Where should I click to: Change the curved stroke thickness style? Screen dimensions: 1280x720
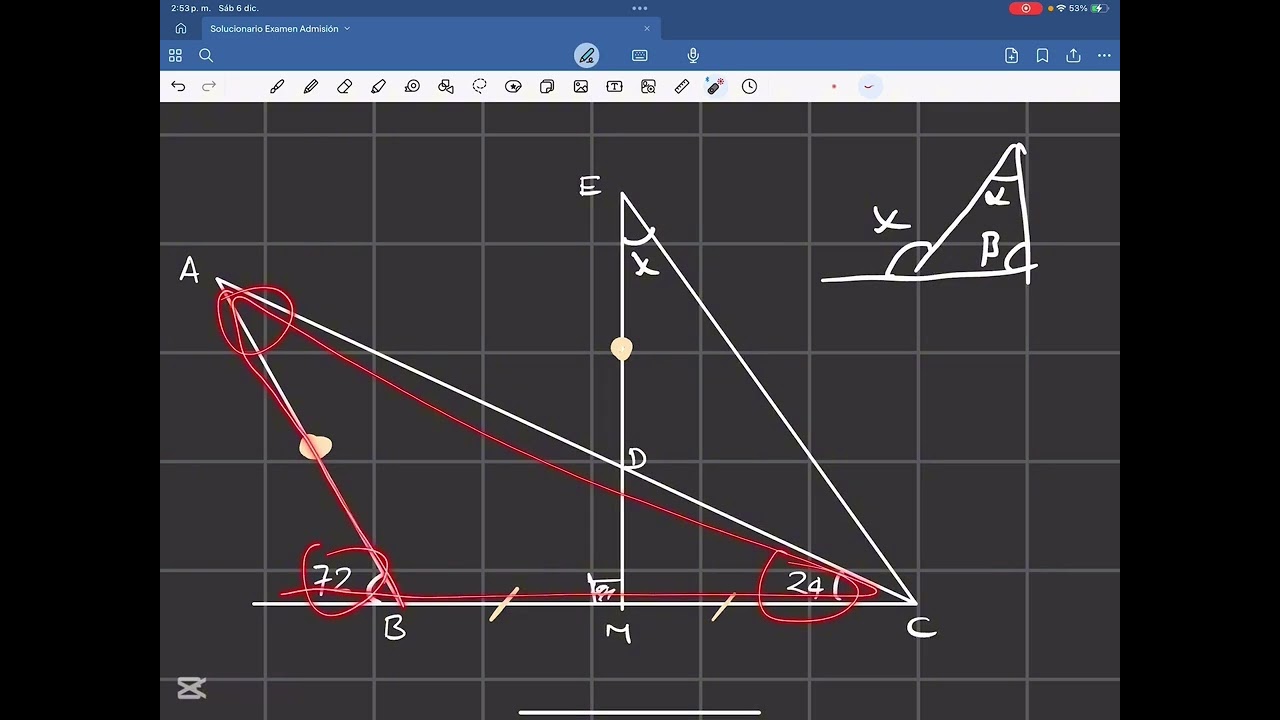[x=868, y=87]
